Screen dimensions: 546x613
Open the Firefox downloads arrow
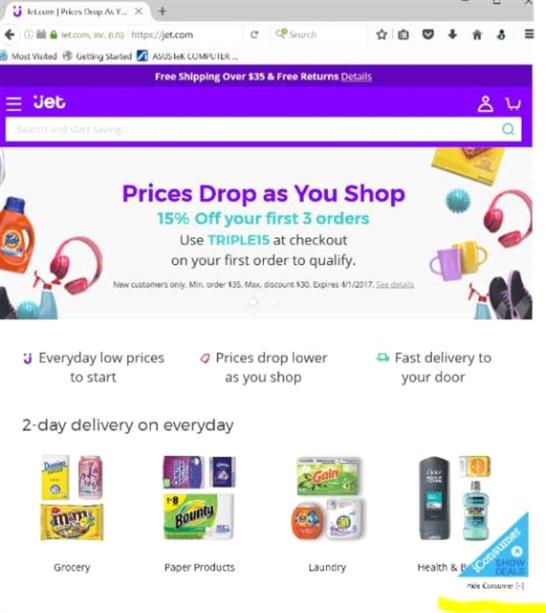(453, 35)
